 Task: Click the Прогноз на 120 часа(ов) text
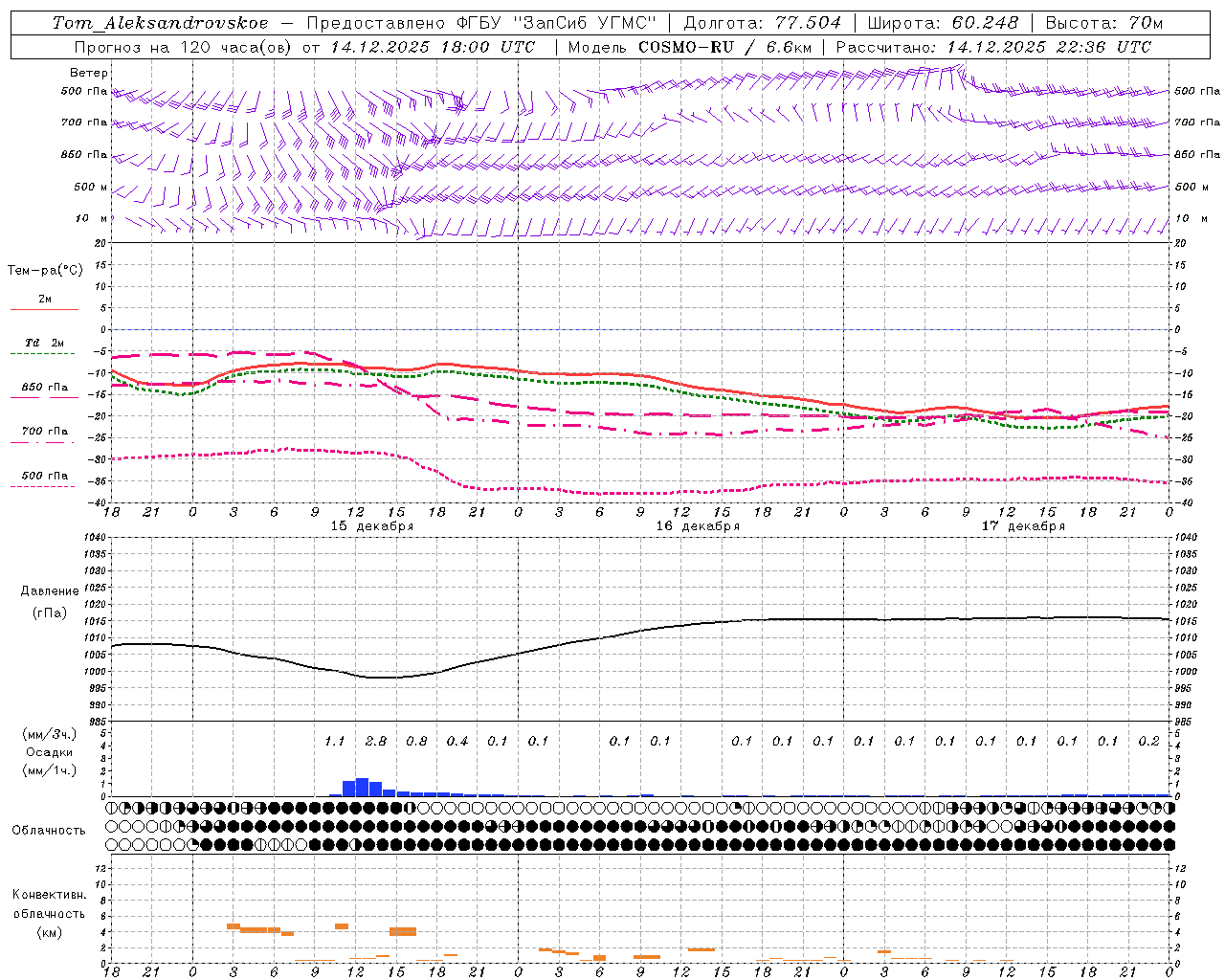tap(184, 47)
